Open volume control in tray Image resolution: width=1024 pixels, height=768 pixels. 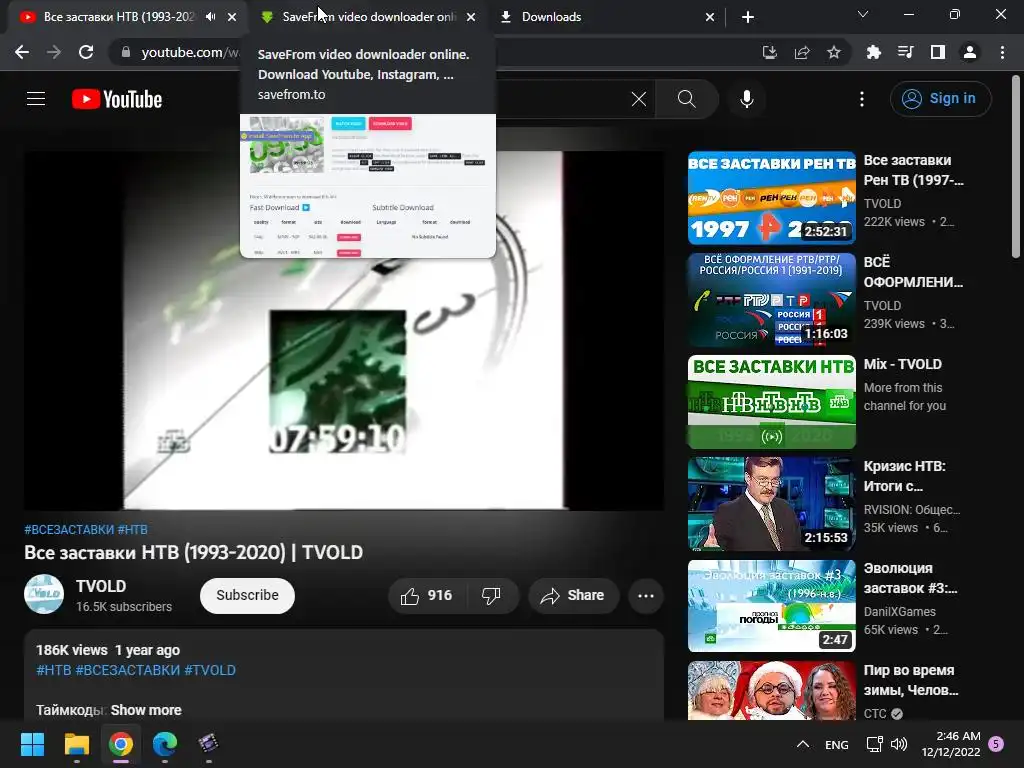[899, 744]
